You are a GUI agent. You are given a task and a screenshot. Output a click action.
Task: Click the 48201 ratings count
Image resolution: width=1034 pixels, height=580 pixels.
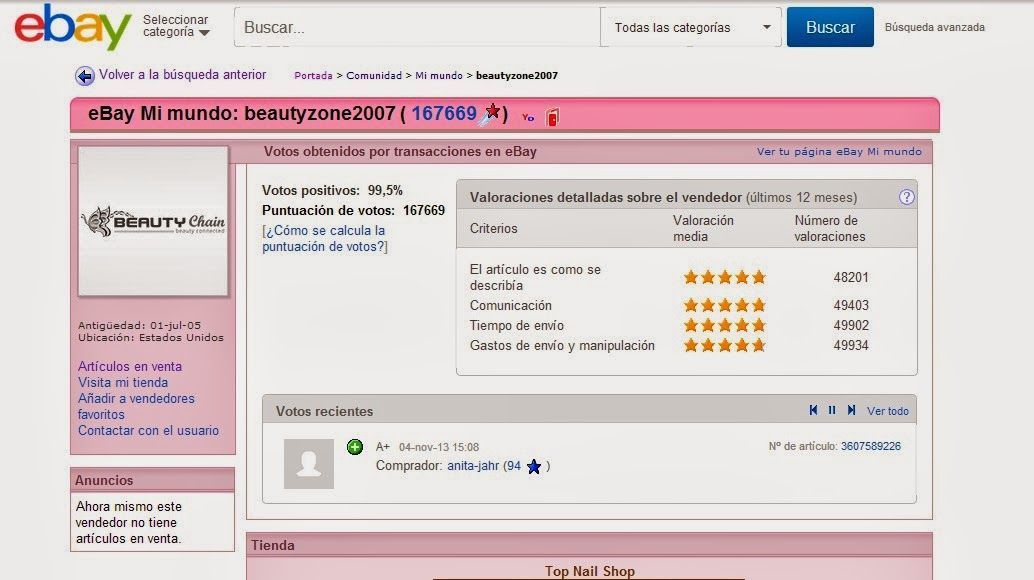pos(851,277)
